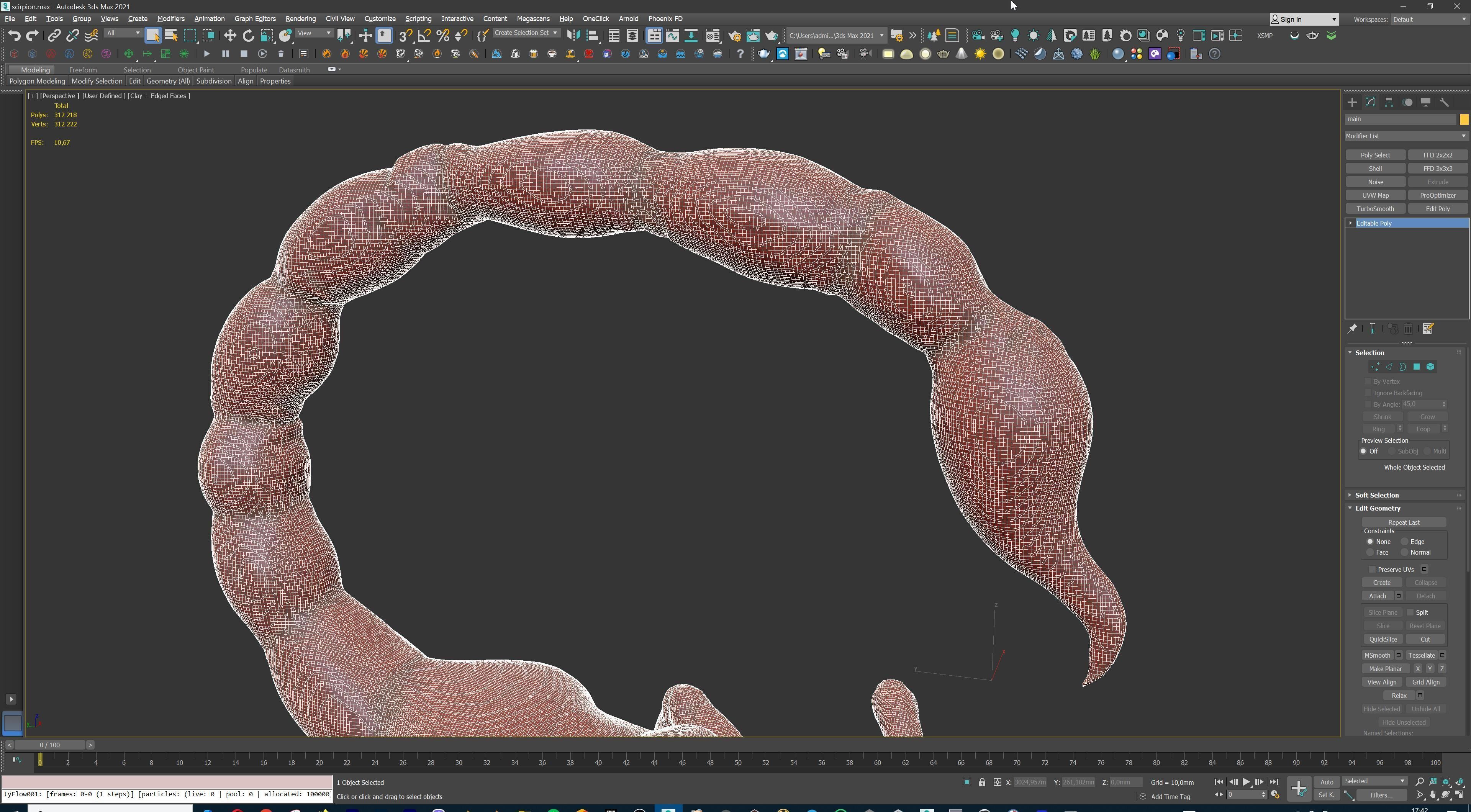Select Preview Selection Off radio button
The height and width of the screenshot is (812, 1471).
point(1364,451)
